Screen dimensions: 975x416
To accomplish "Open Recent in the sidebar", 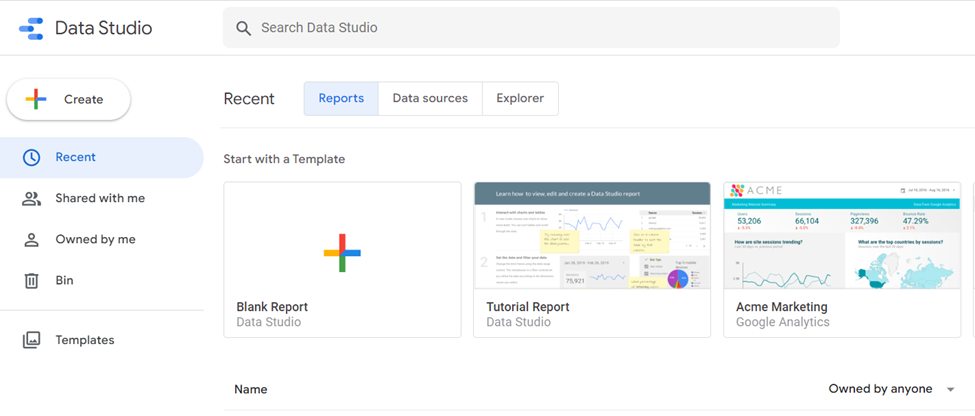I will 101,157.
